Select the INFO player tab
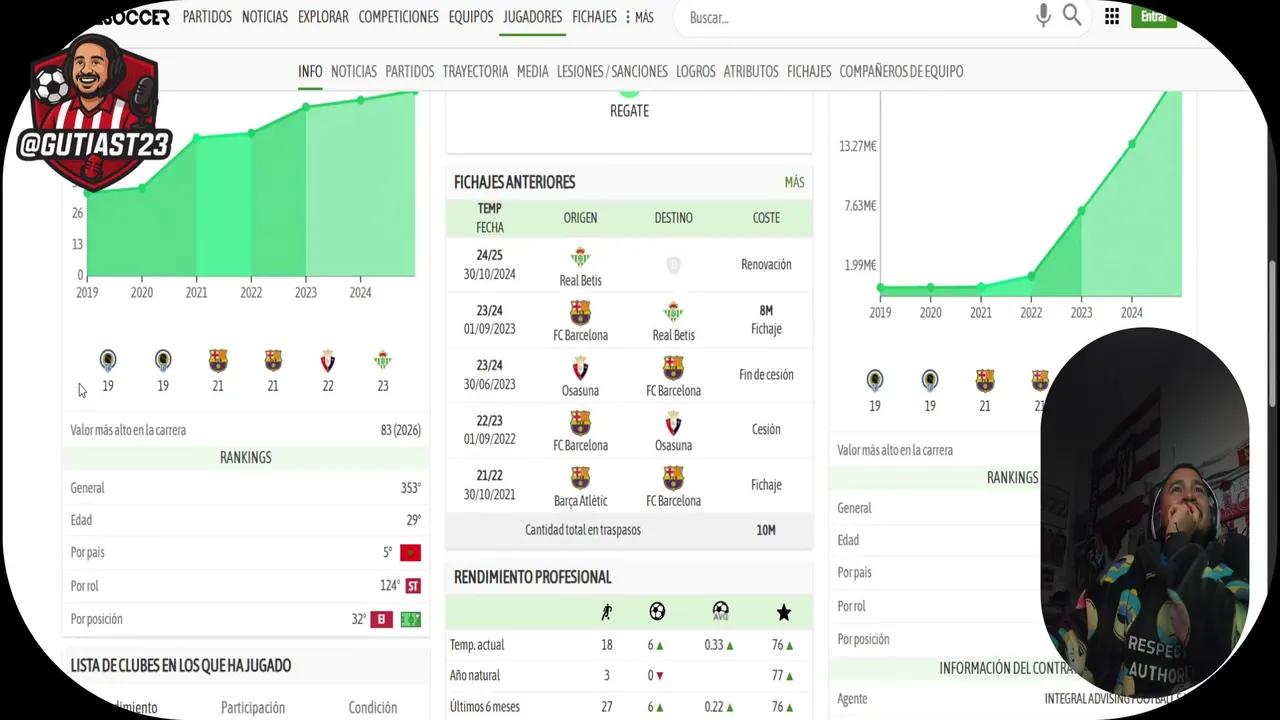The image size is (1280, 720). pos(310,71)
